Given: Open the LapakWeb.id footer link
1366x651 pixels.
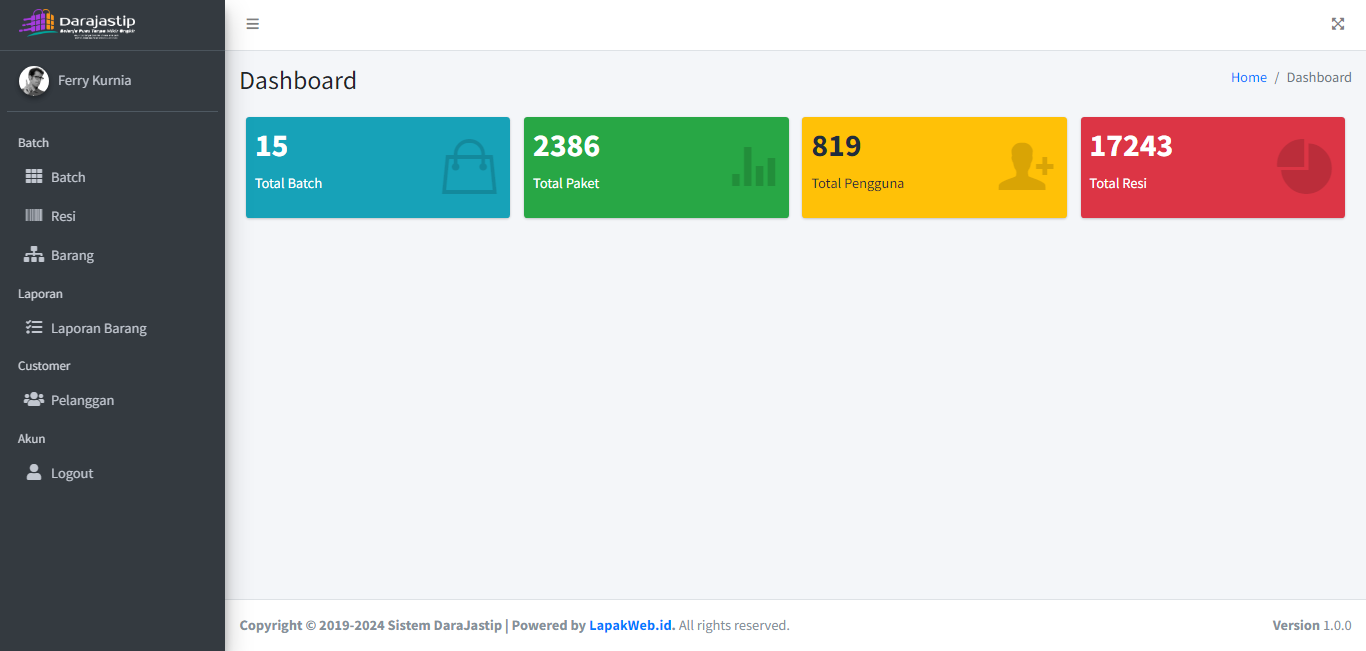Looking at the screenshot, I should tap(631, 625).
